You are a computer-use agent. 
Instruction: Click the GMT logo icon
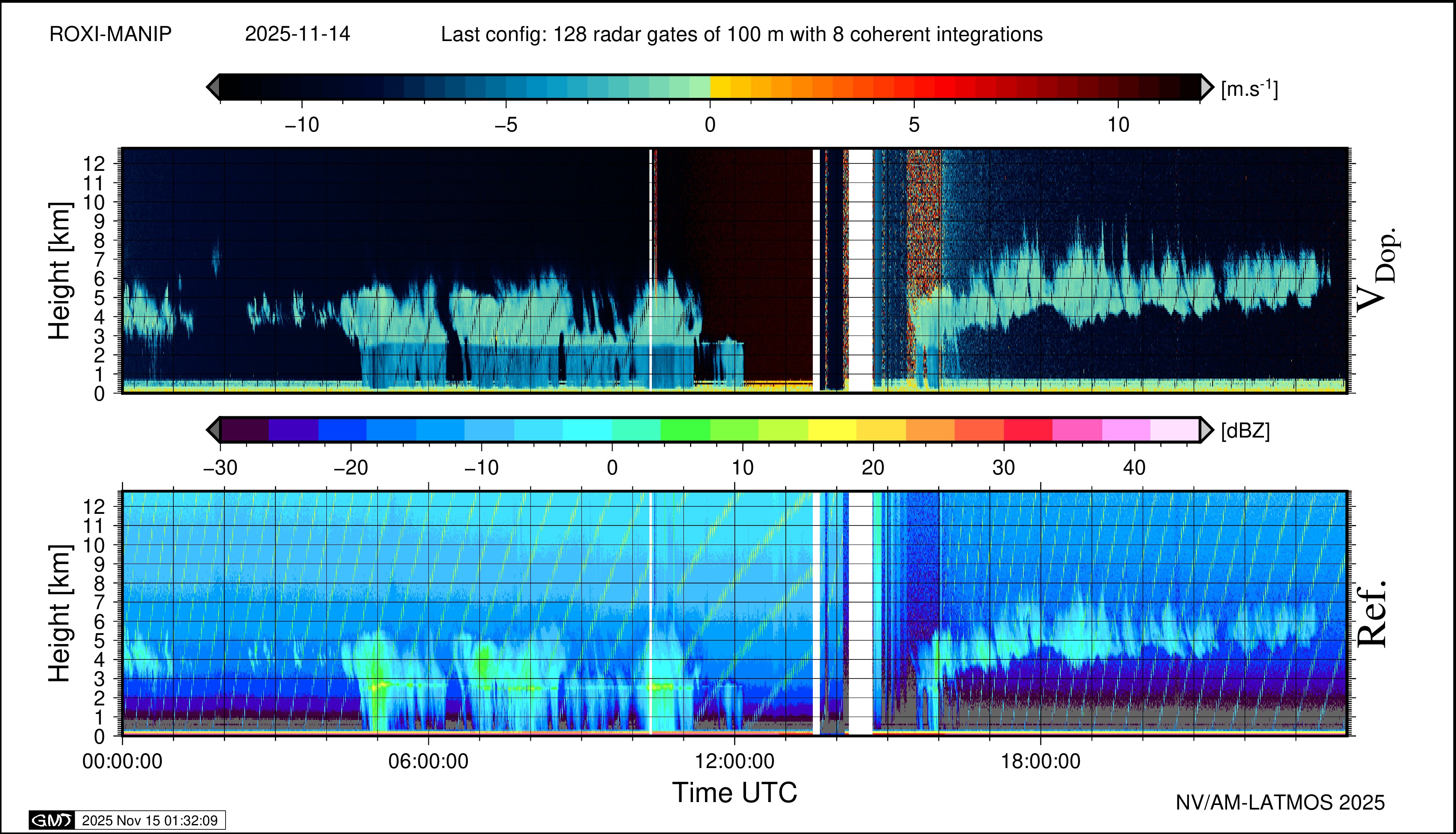[51, 820]
